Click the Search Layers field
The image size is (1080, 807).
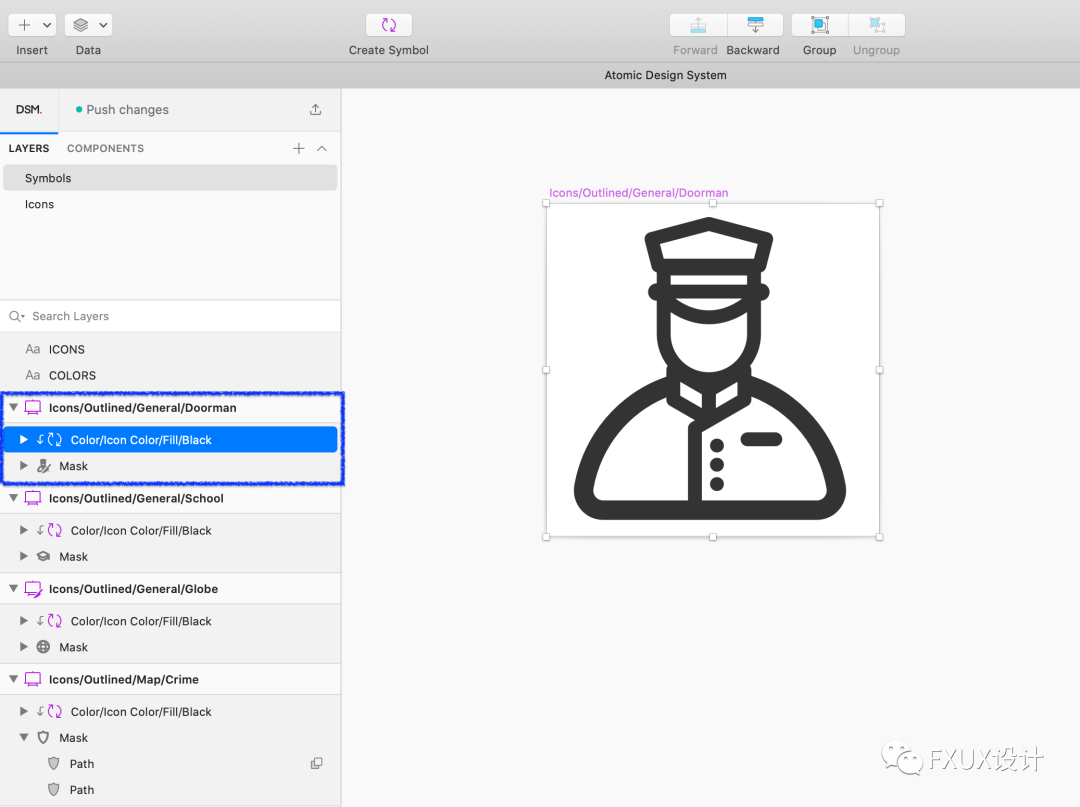[x=170, y=316]
